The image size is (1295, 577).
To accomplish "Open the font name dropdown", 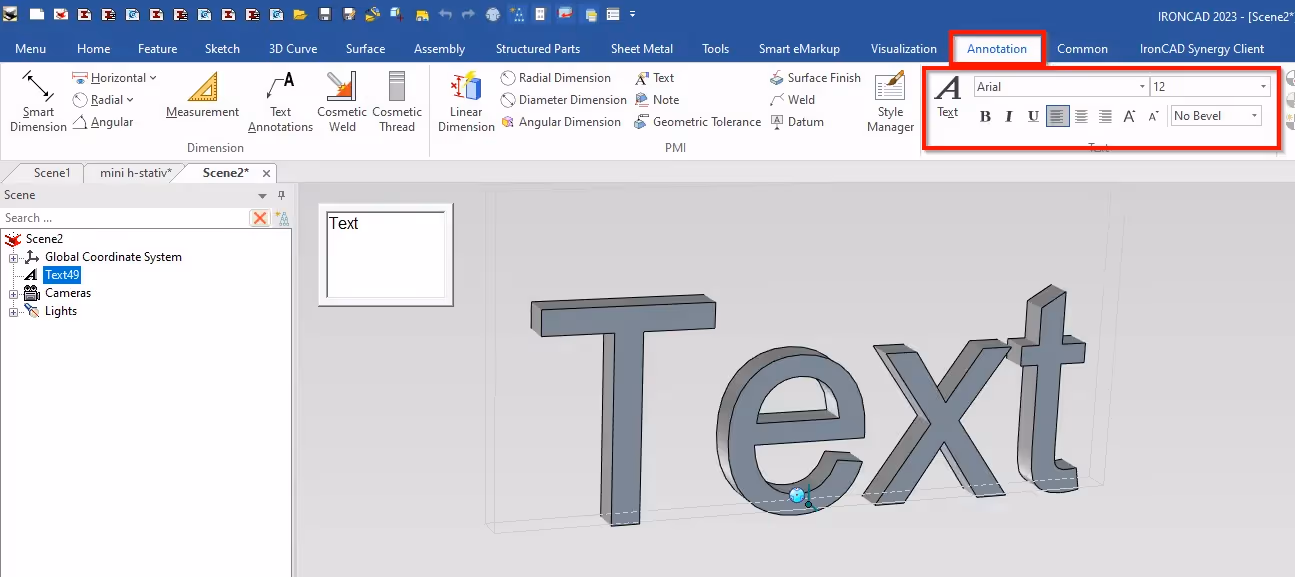I will [1140, 86].
